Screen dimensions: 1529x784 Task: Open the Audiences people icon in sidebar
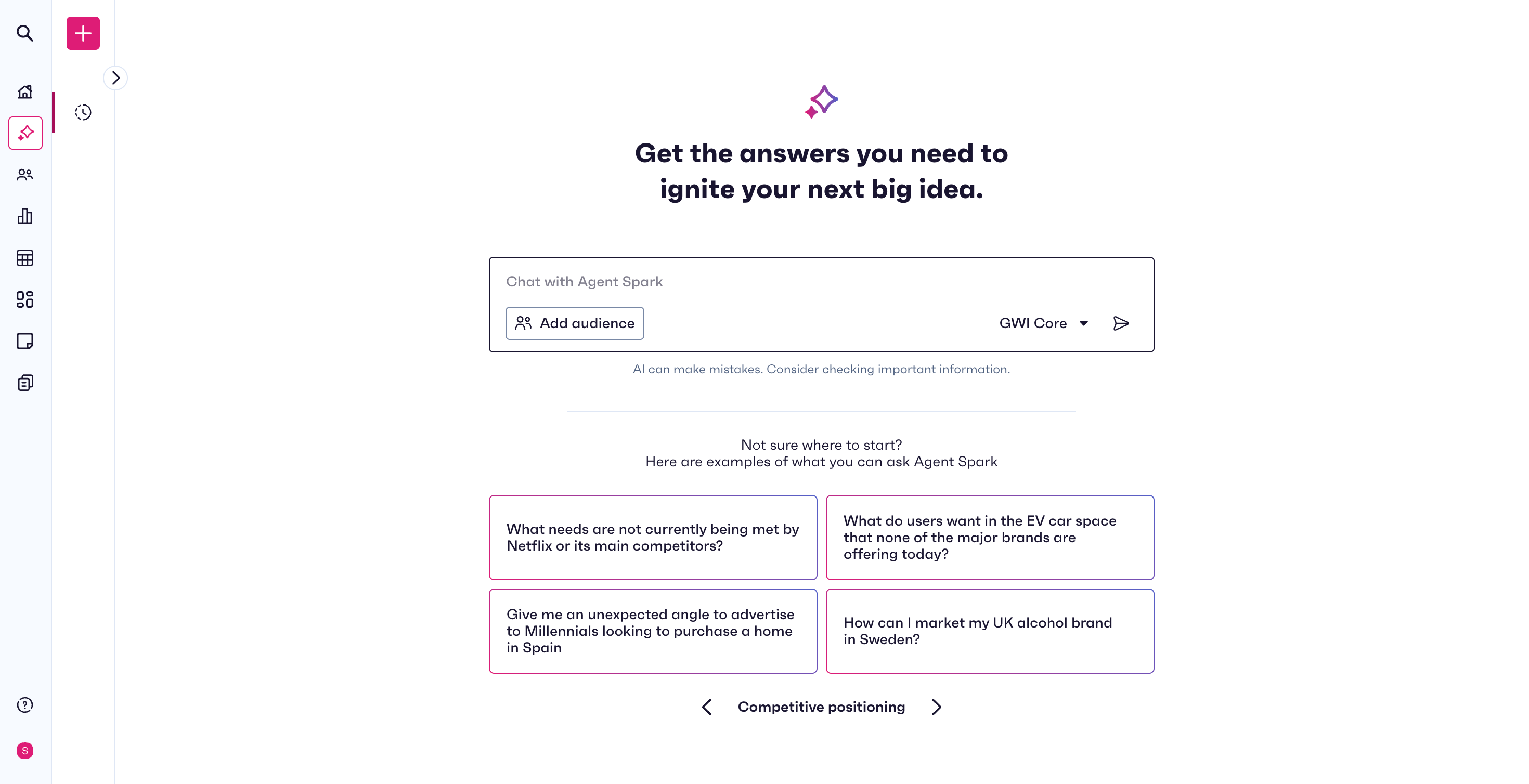pyautogui.click(x=25, y=175)
